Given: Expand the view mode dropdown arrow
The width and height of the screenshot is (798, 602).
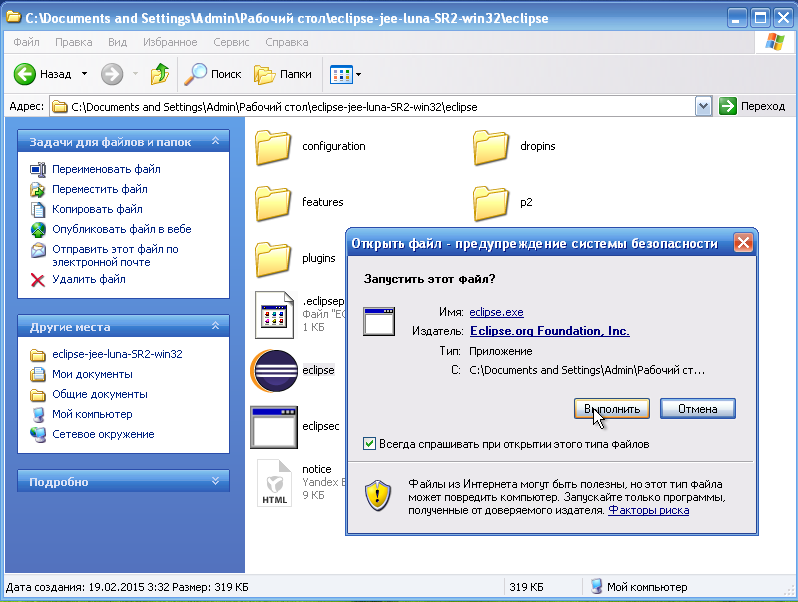Looking at the screenshot, I should click(358, 74).
